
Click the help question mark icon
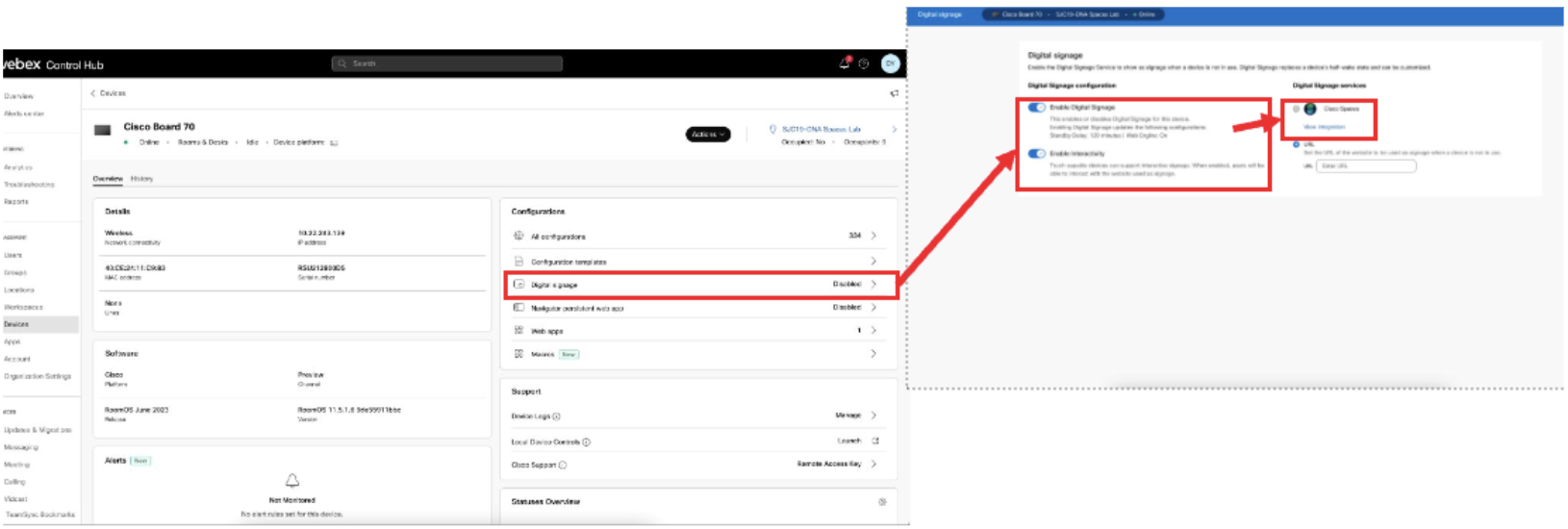coord(864,63)
